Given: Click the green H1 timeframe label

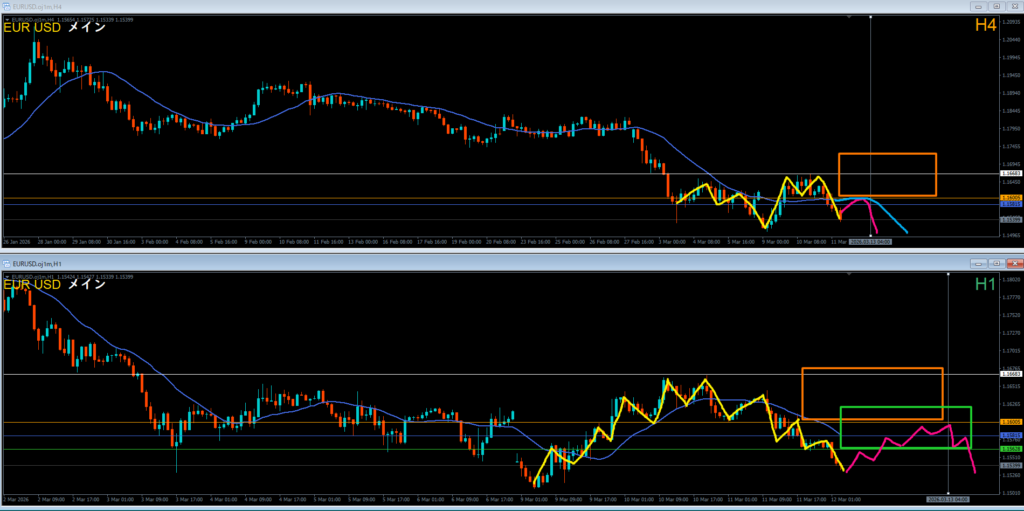Looking at the screenshot, I should 985,285.
